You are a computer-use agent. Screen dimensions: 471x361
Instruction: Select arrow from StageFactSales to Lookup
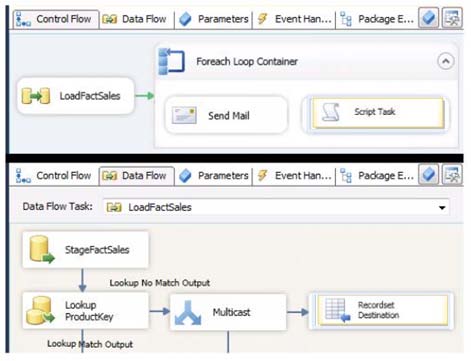82,280
